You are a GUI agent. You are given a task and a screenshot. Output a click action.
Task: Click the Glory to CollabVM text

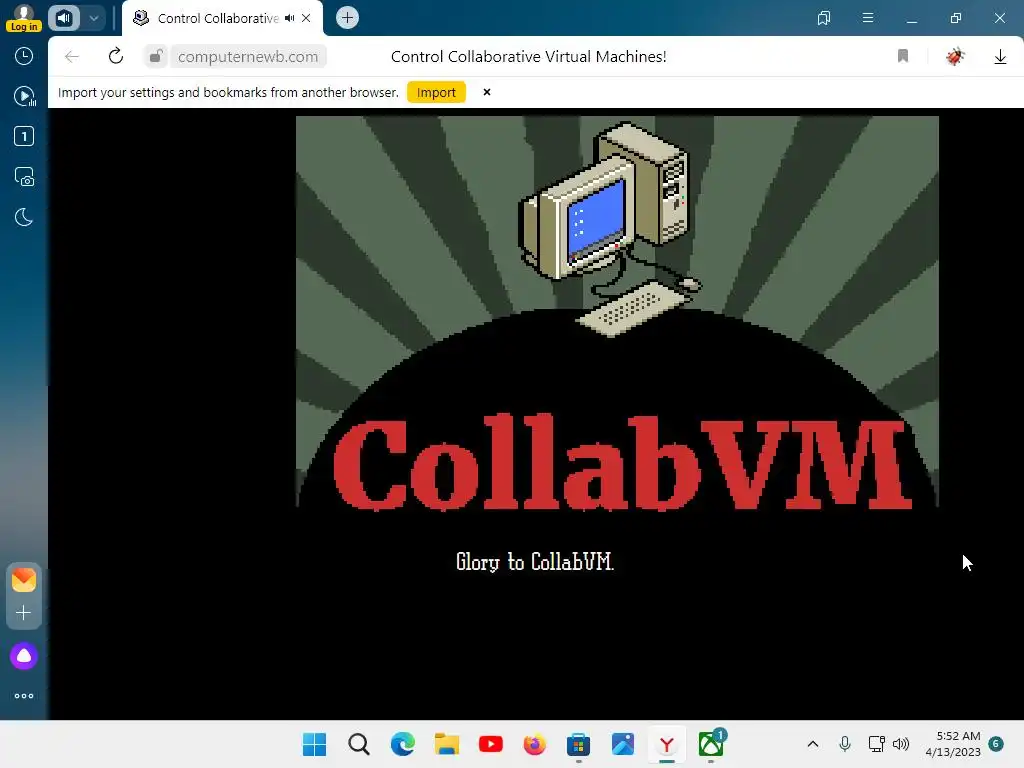point(535,562)
